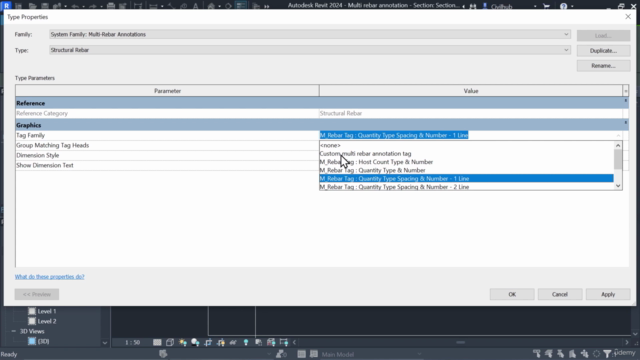Click the Duplicate... button

pyautogui.click(x=603, y=51)
